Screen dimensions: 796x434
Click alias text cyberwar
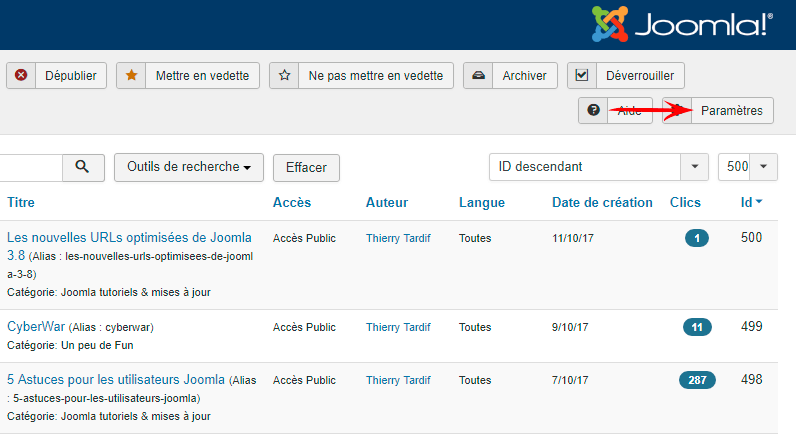pos(111,327)
